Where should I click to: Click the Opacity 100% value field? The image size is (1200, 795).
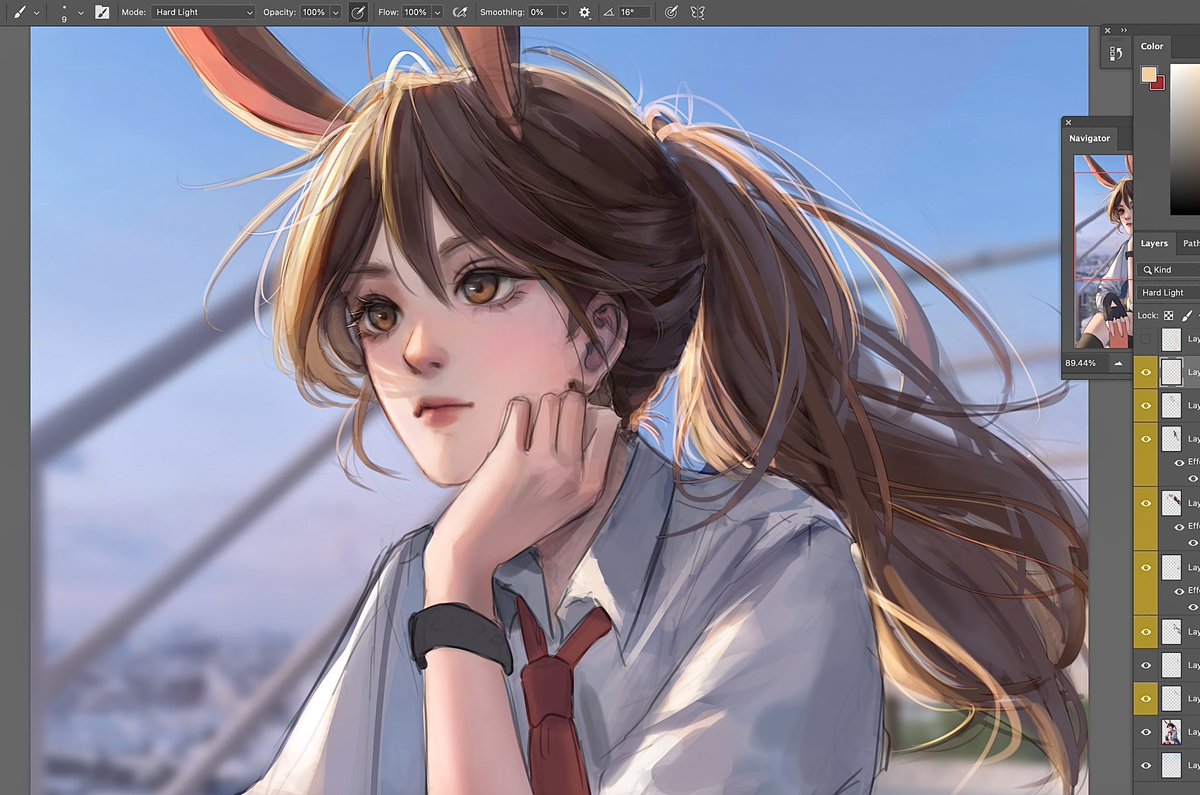(313, 13)
